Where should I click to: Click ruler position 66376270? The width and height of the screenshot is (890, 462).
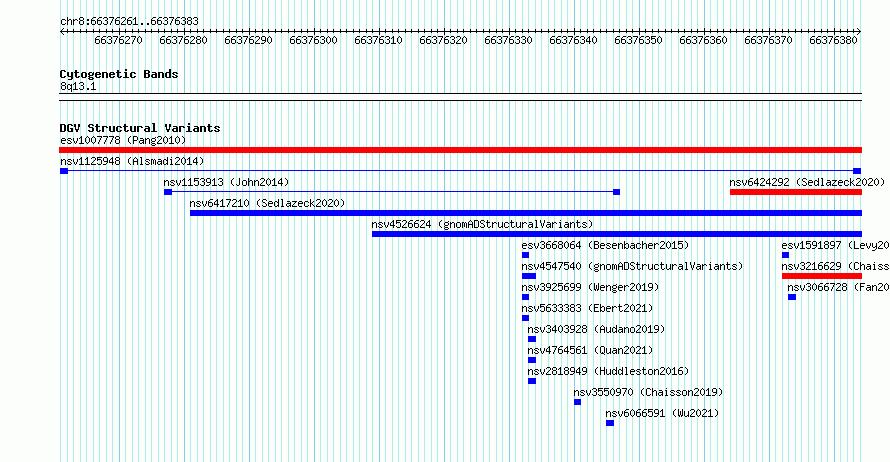[x=119, y=41]
